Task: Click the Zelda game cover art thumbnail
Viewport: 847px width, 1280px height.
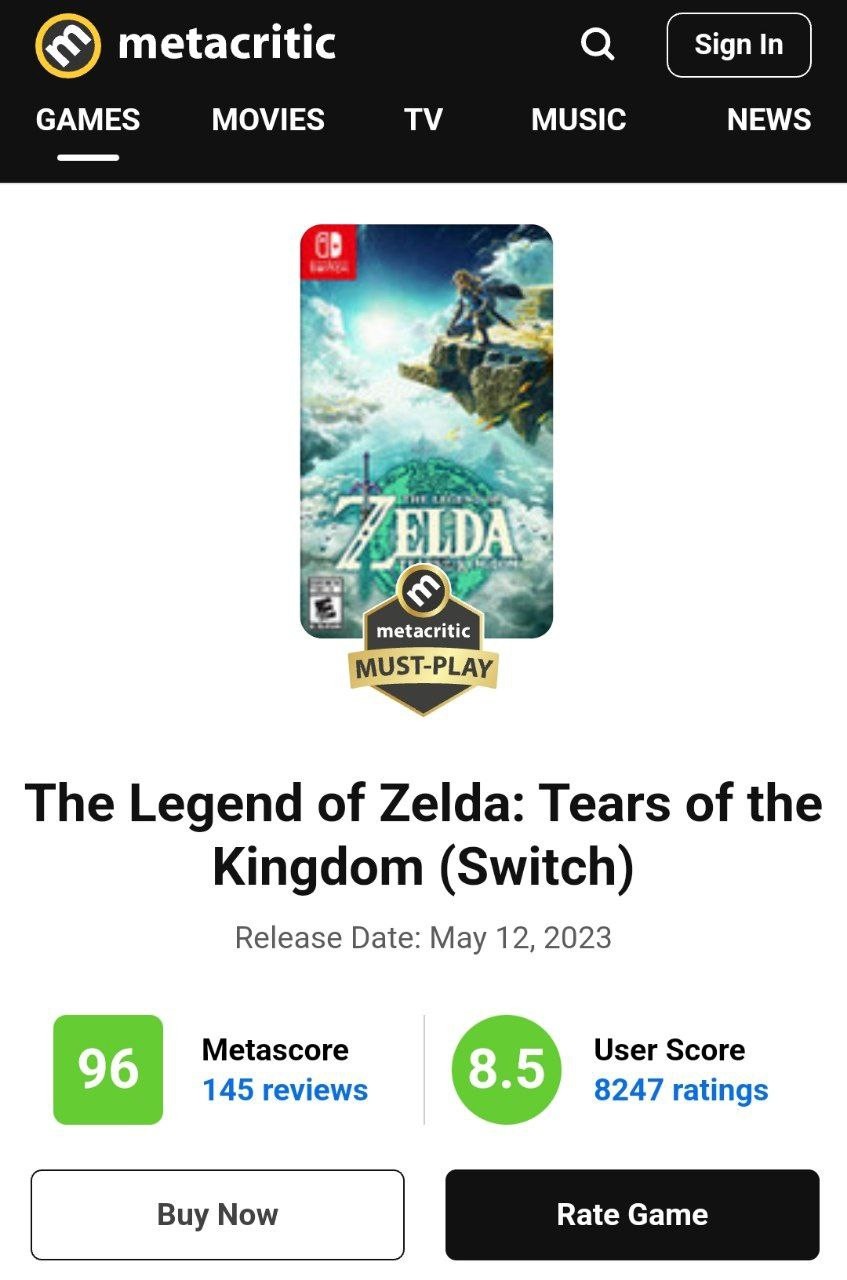Action: (x=426, y=431)
